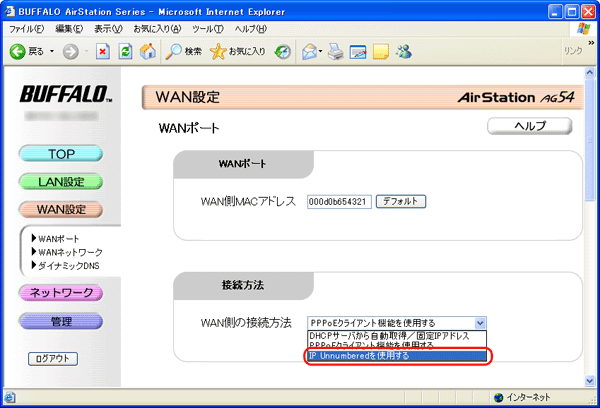Click the AirStation AG54 logo text
The width and height of the screenshot is (600, 408).
tap(516, 97)
